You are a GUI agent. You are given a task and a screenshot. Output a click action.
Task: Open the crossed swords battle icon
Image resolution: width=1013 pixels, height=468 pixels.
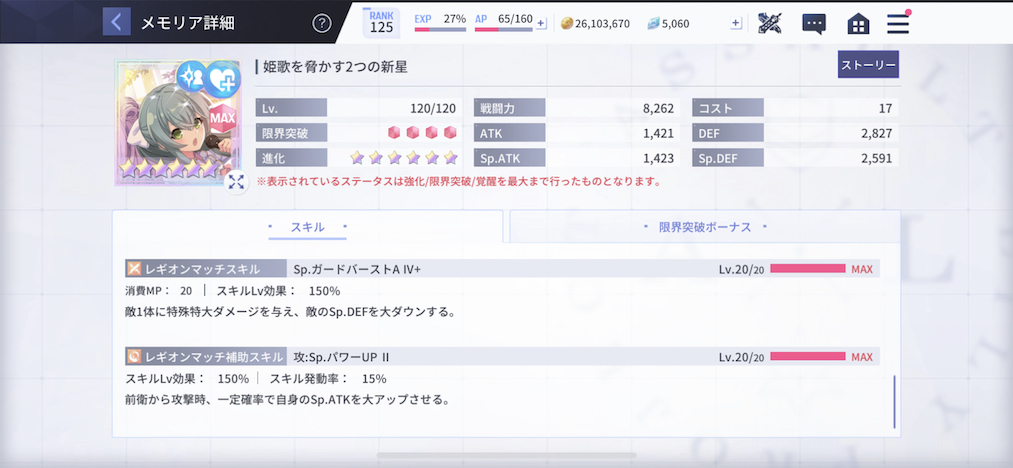[769, 23]
